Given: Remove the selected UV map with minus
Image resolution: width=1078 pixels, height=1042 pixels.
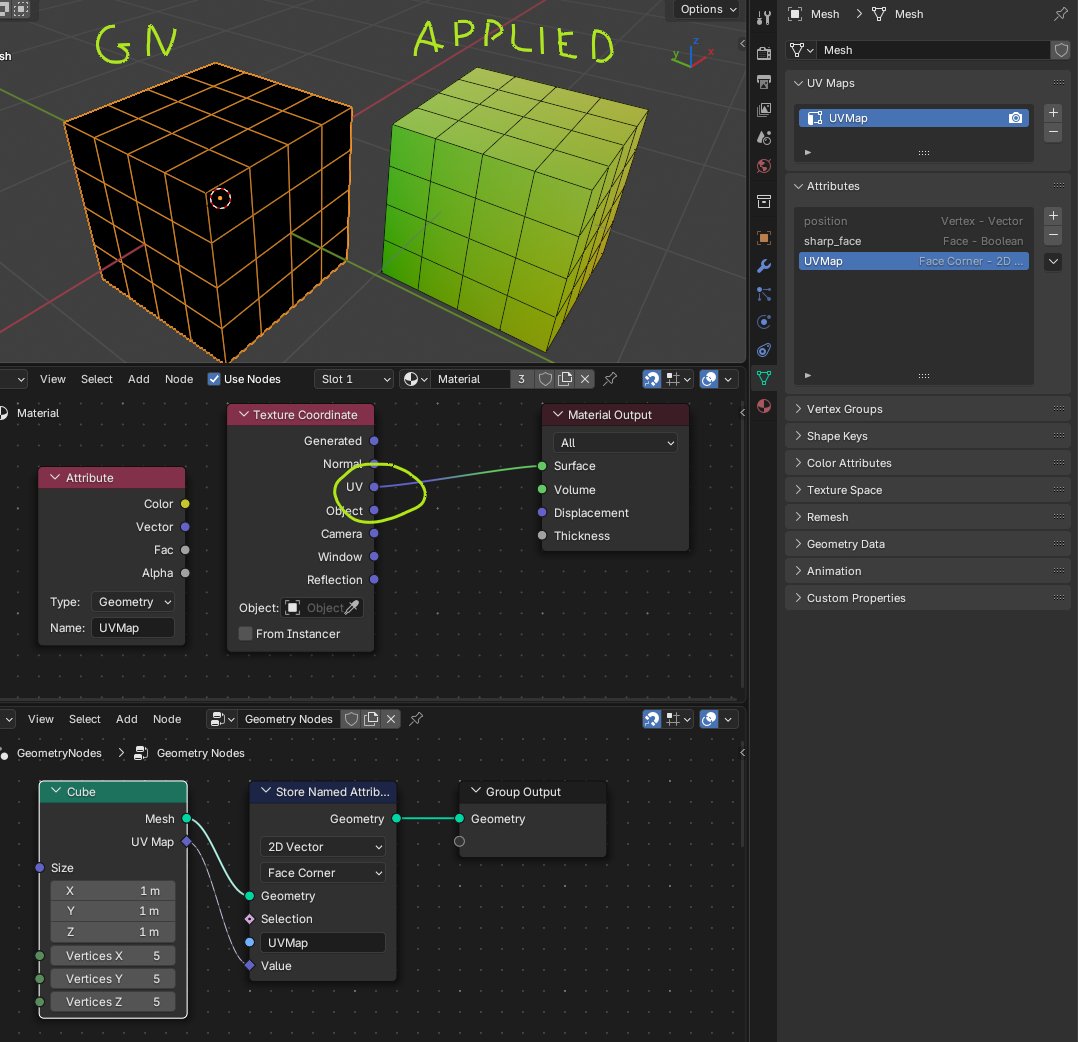Looking at the screenshot, I should tap(1053, 131).
